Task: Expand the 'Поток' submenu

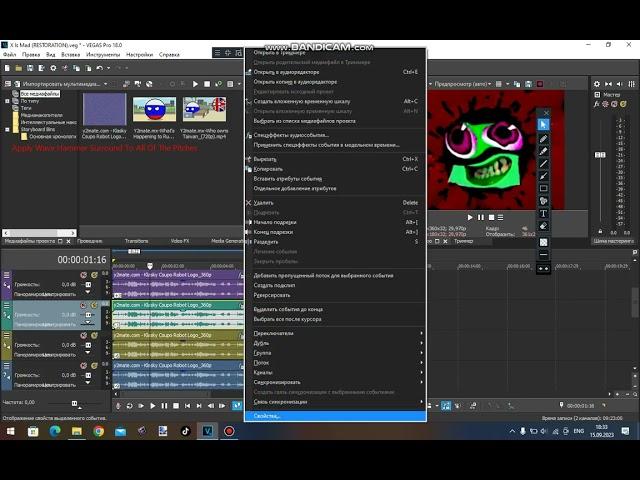Action: (337, 363)
